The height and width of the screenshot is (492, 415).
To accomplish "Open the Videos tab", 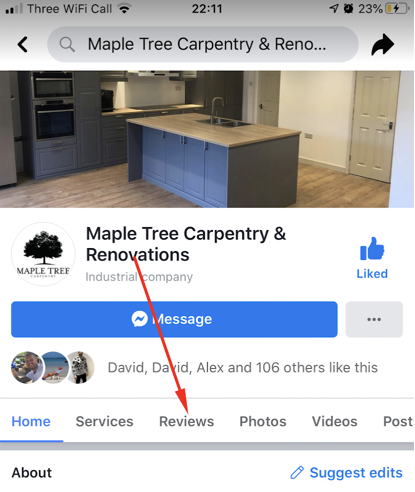I will [x=334, y=421].
